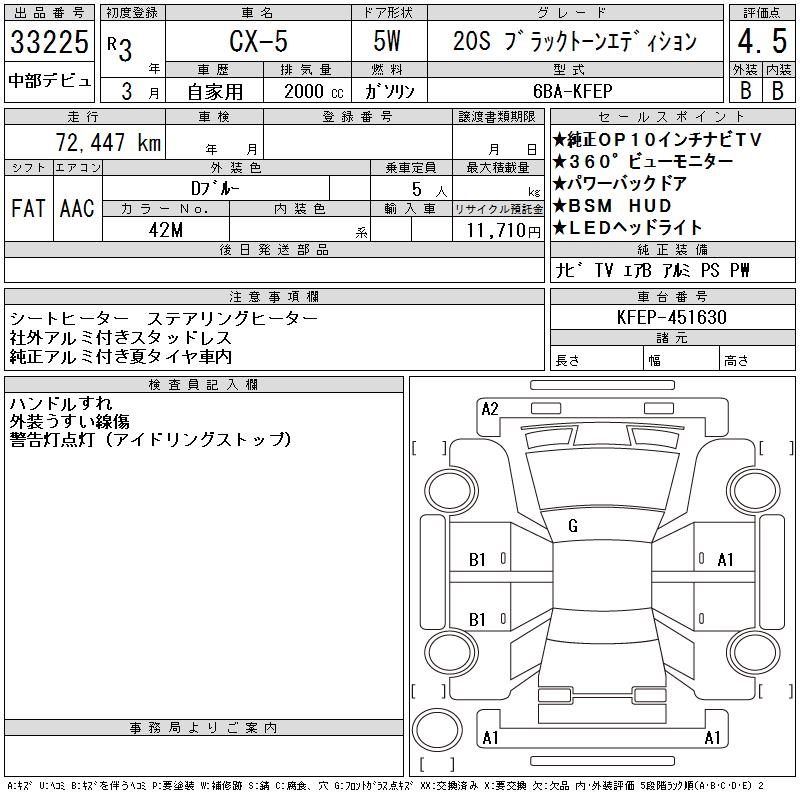Click sales point 純正OP10インチナビTV
The width and height of the screenshot is (800, 800).
657,139
